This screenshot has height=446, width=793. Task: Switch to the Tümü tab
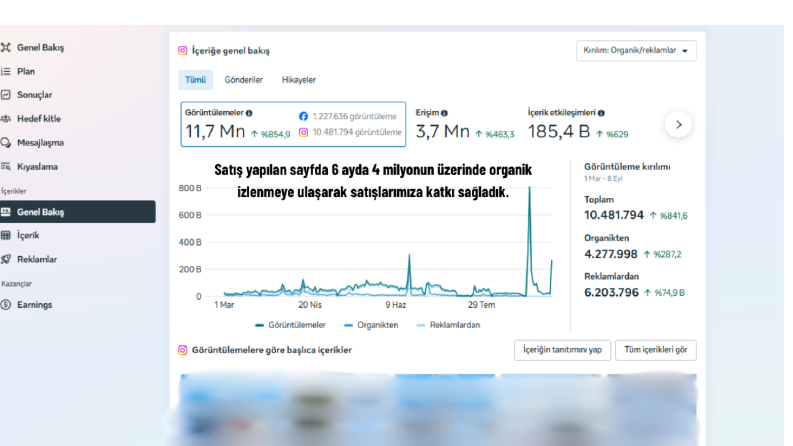tap(195, 80)
